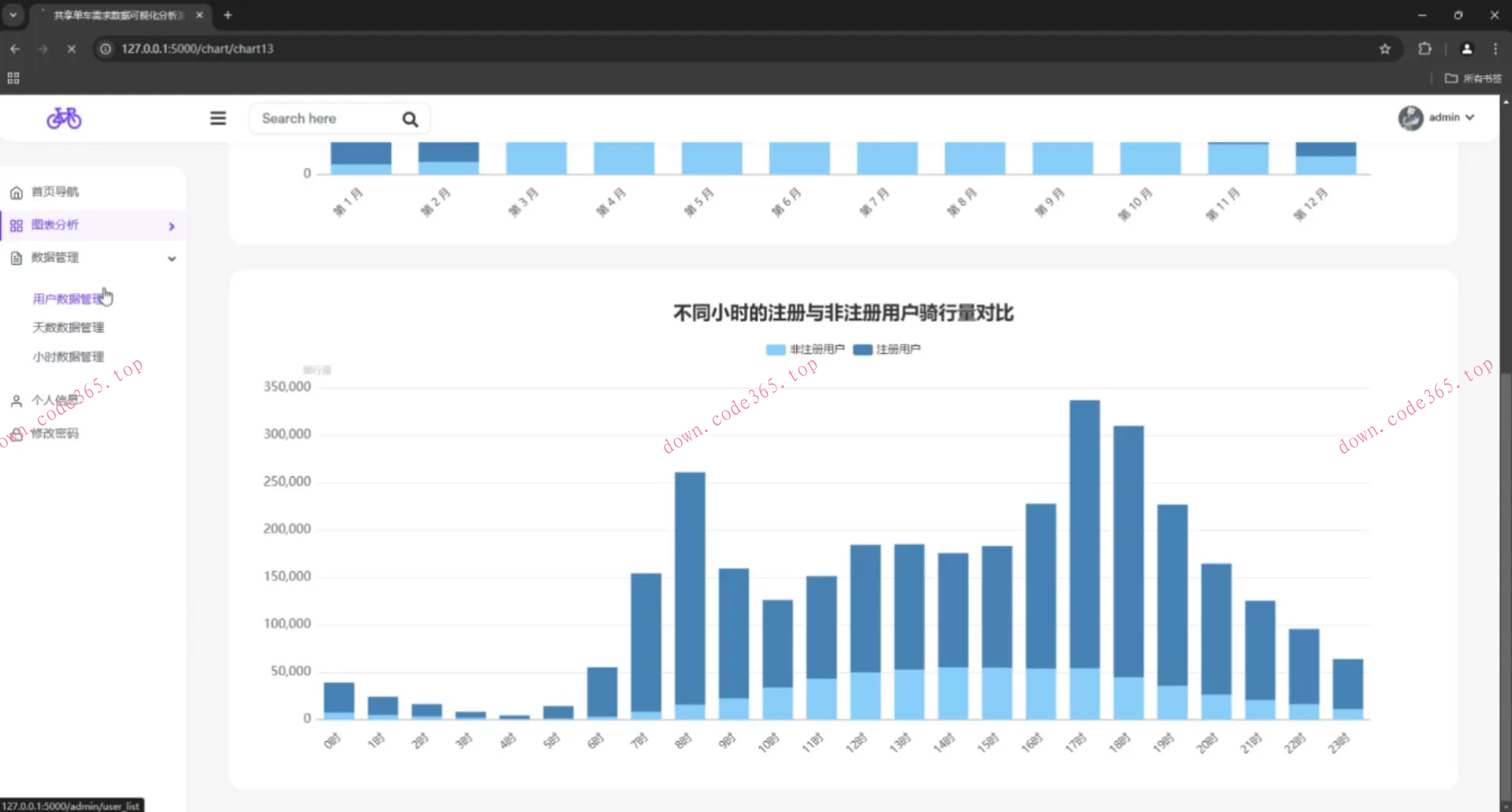
Task: Click the dark blue 18时 bar segment
Action: pyautogui.click(x=1129, y=551)
